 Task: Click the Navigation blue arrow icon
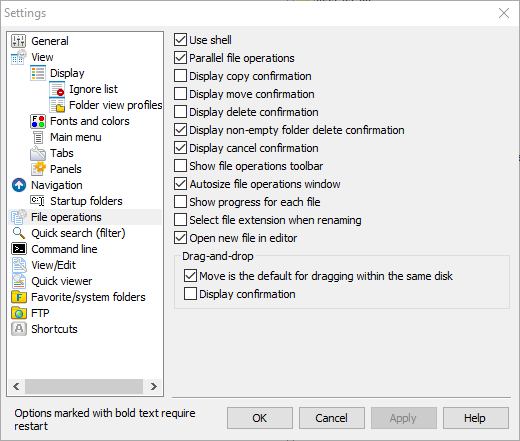pos(19,185)
